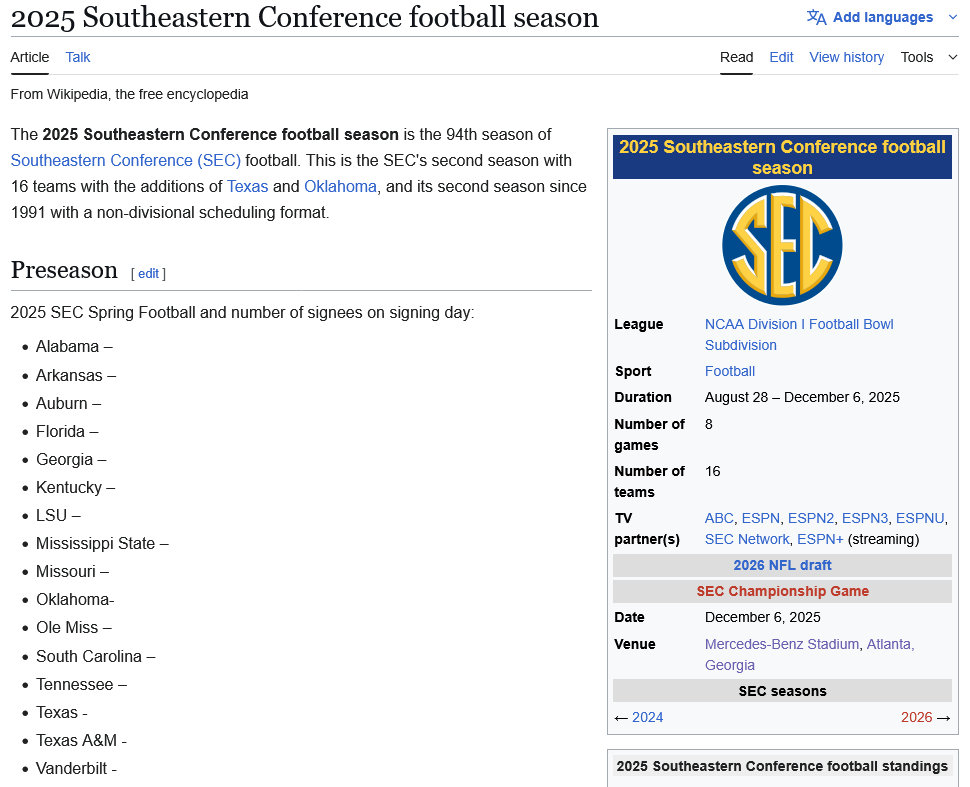
Task: Open the 2026 NFL draft link
Action: (x=782, y=565)
